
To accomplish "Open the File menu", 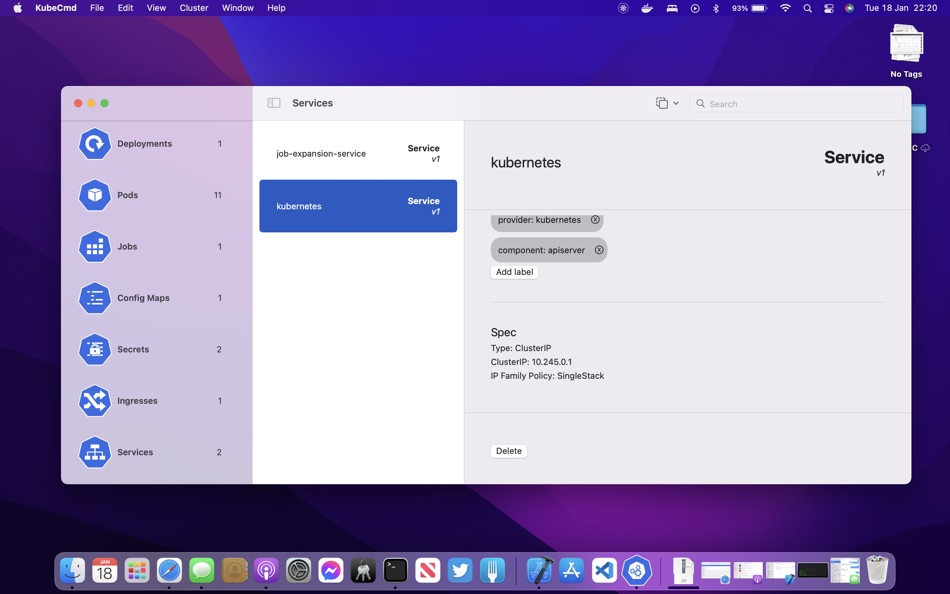I will pyautogui.click(x=97, y=8).
